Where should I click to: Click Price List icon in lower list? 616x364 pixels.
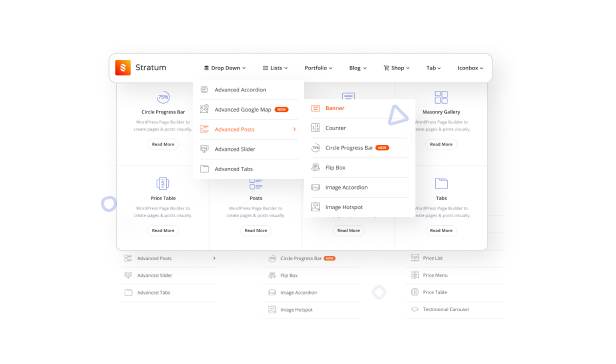[x=415, y=258]
